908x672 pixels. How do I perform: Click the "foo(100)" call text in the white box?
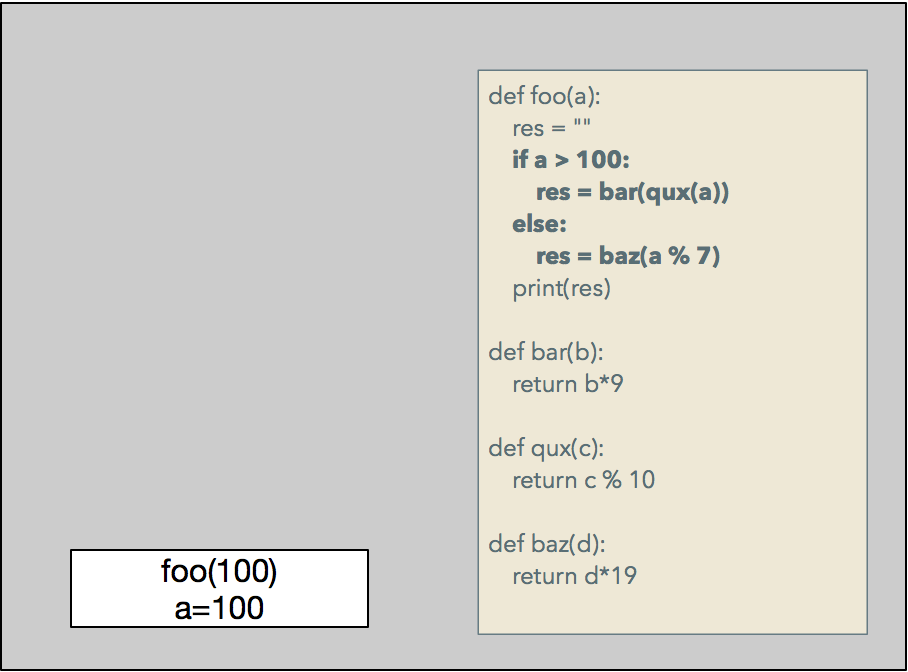pos(219,572)
